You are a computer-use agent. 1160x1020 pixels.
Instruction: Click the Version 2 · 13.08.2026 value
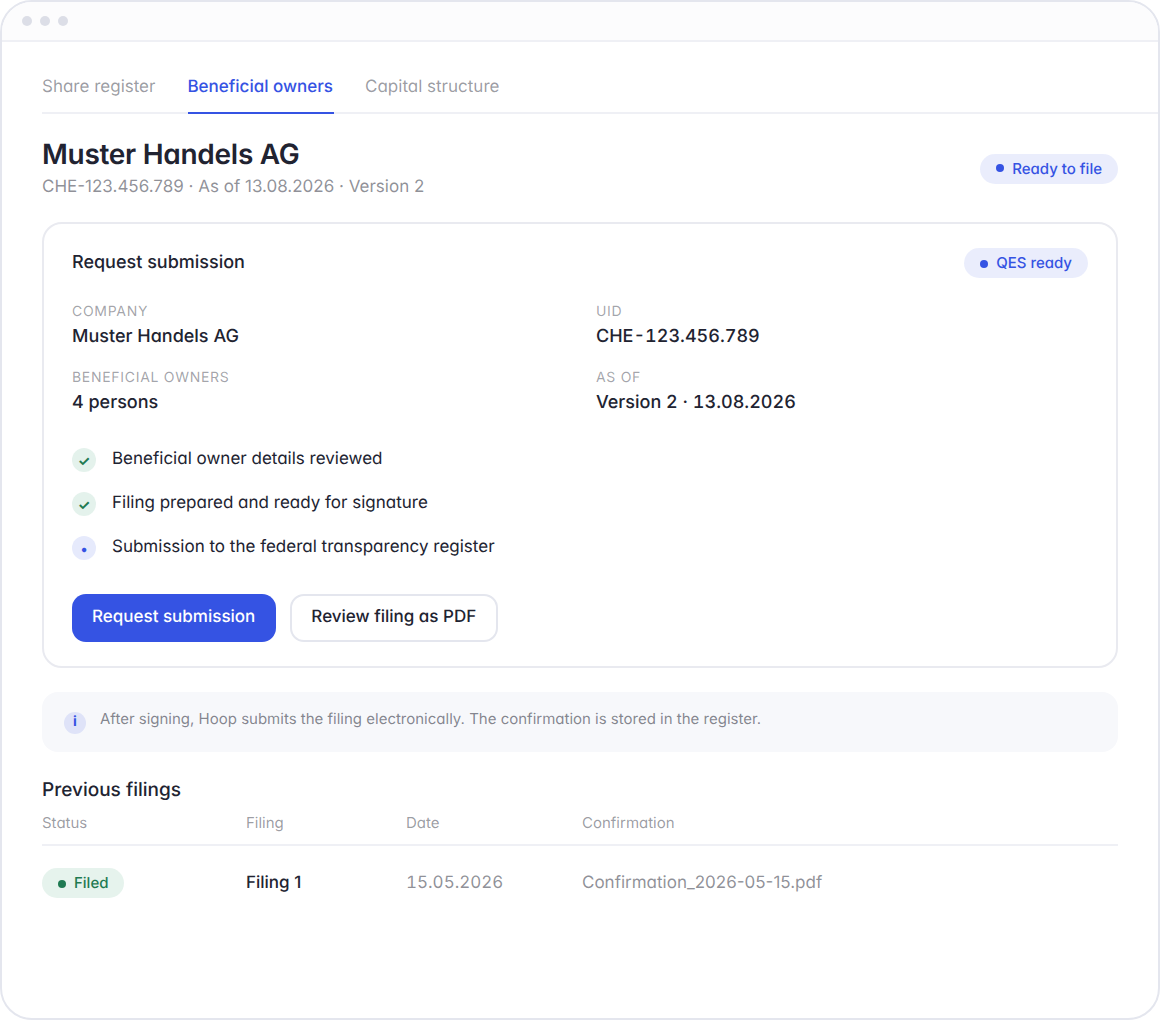(696, 402)
